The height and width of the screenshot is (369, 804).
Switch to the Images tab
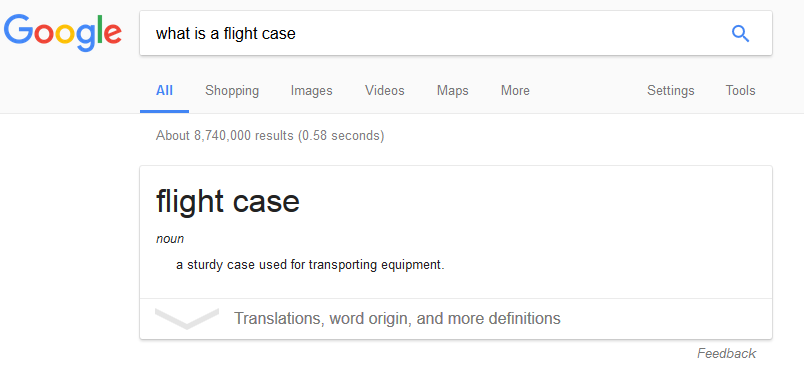point(312,91)
